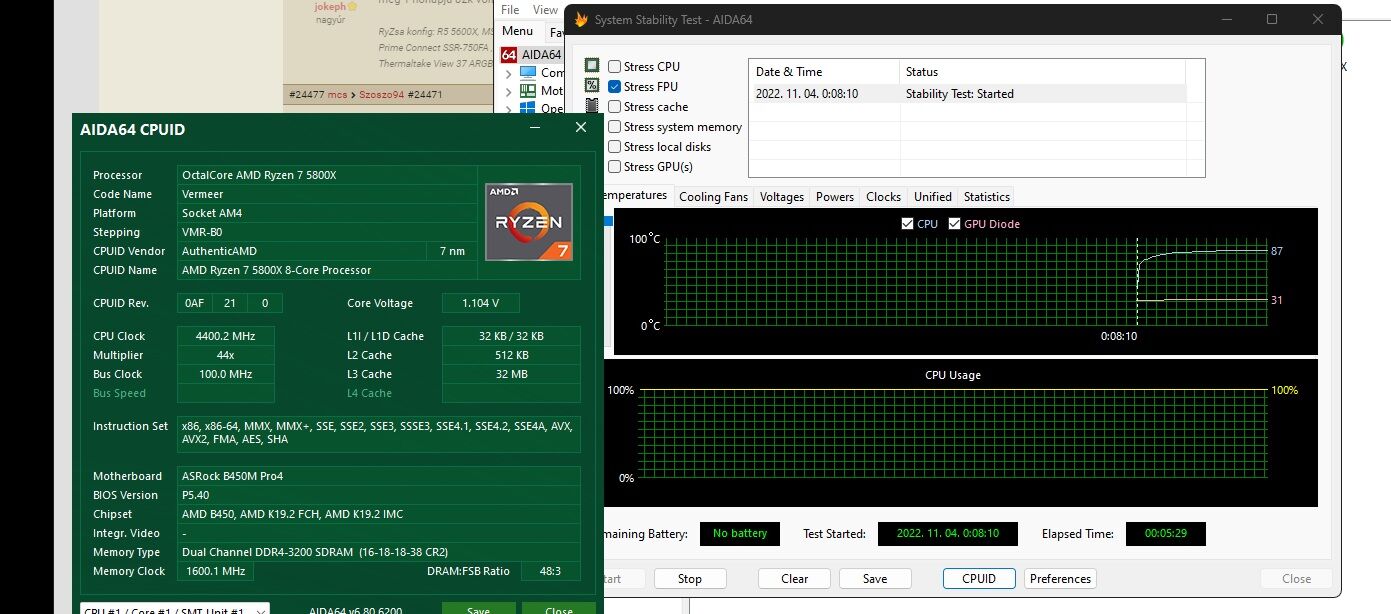Switch to the Clocks tab
The height and width of the screenshot is (614, 1391).
point(884,197)
